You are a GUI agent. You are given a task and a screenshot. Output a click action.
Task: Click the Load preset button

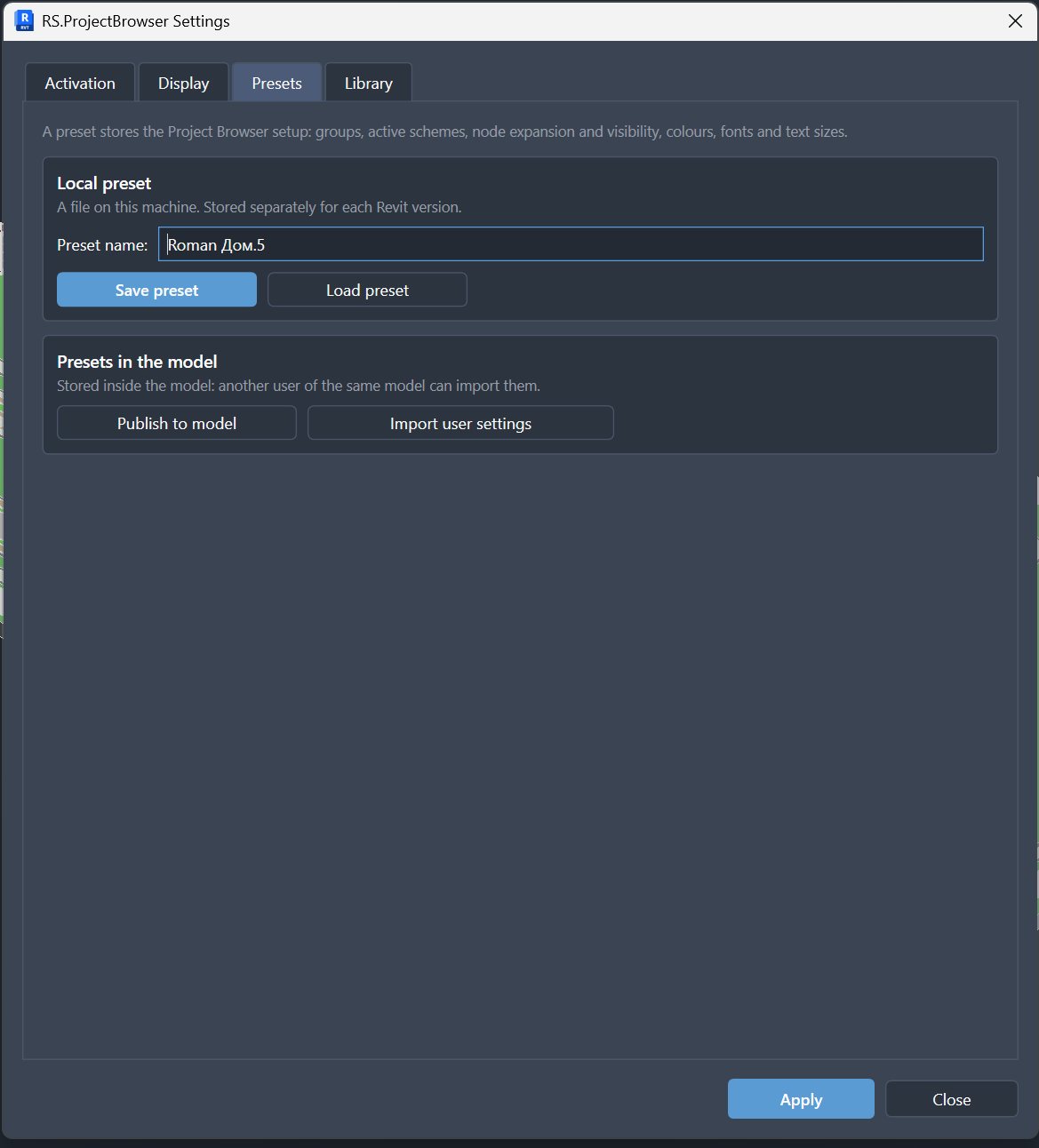point(367,290)
